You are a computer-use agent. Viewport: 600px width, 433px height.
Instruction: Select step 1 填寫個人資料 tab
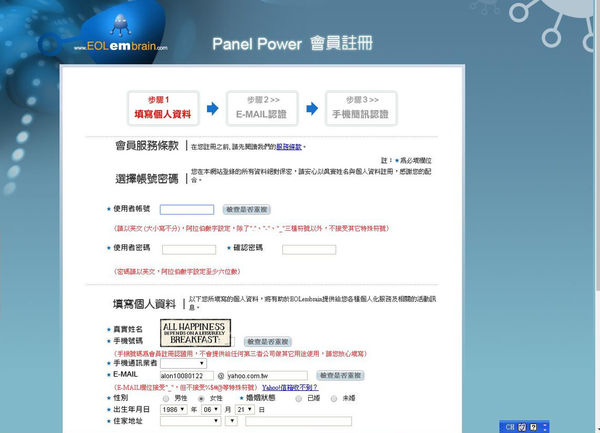point(162,108)
